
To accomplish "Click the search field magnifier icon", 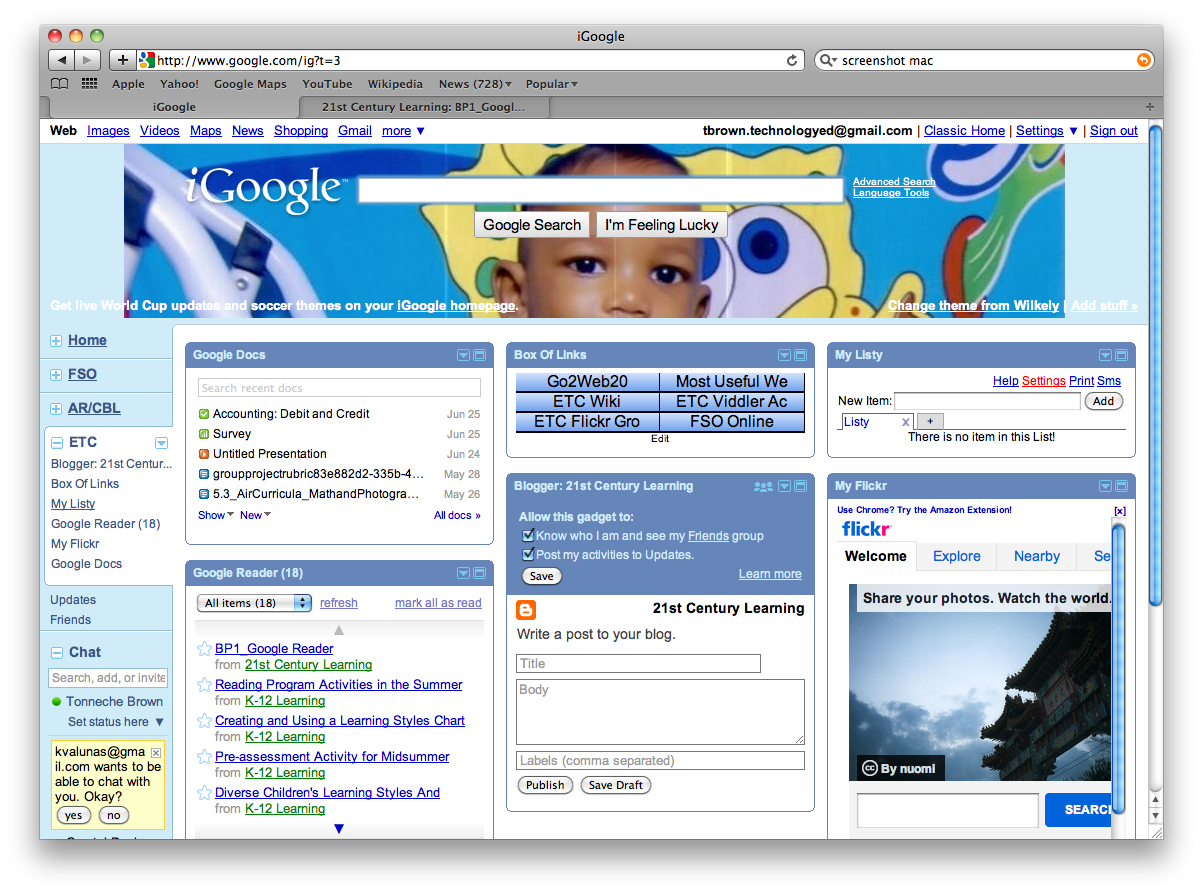I will pyautogui.click(x=827, y=60).
